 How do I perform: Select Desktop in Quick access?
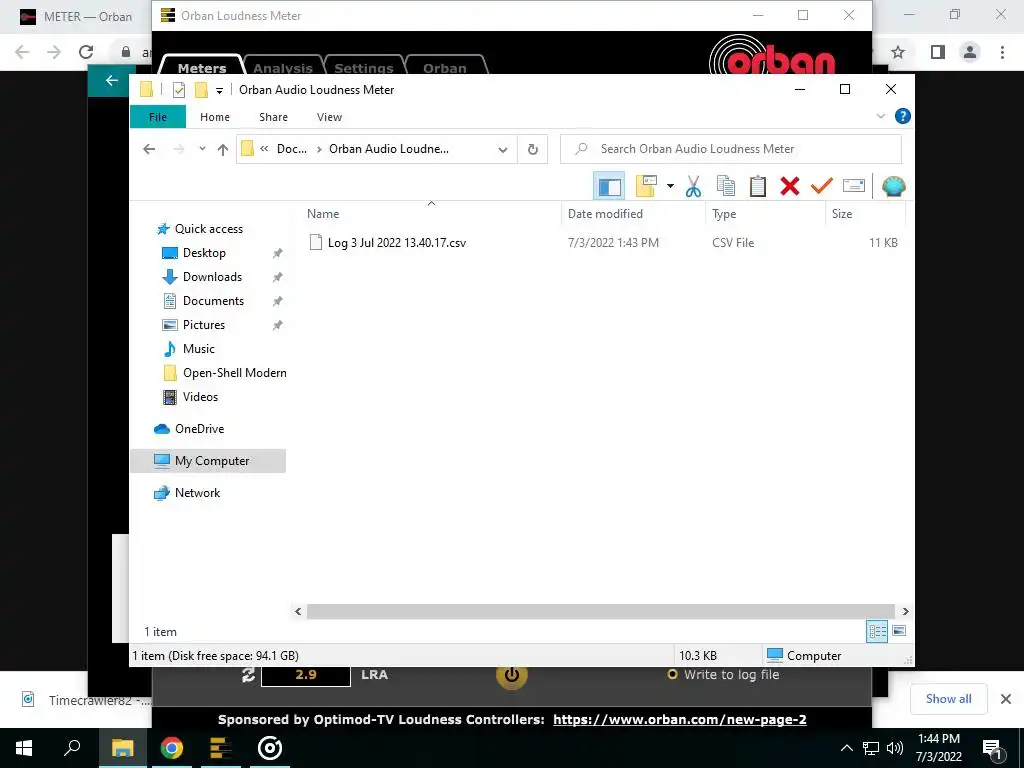(x=204, y=253)
